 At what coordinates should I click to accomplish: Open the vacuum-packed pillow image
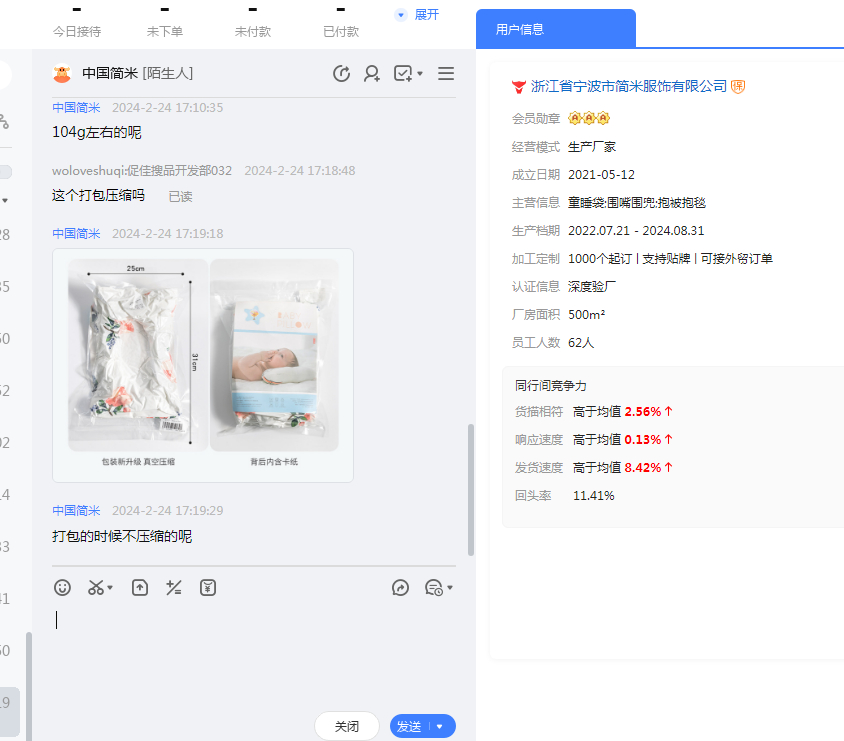[x=138, y=355]
